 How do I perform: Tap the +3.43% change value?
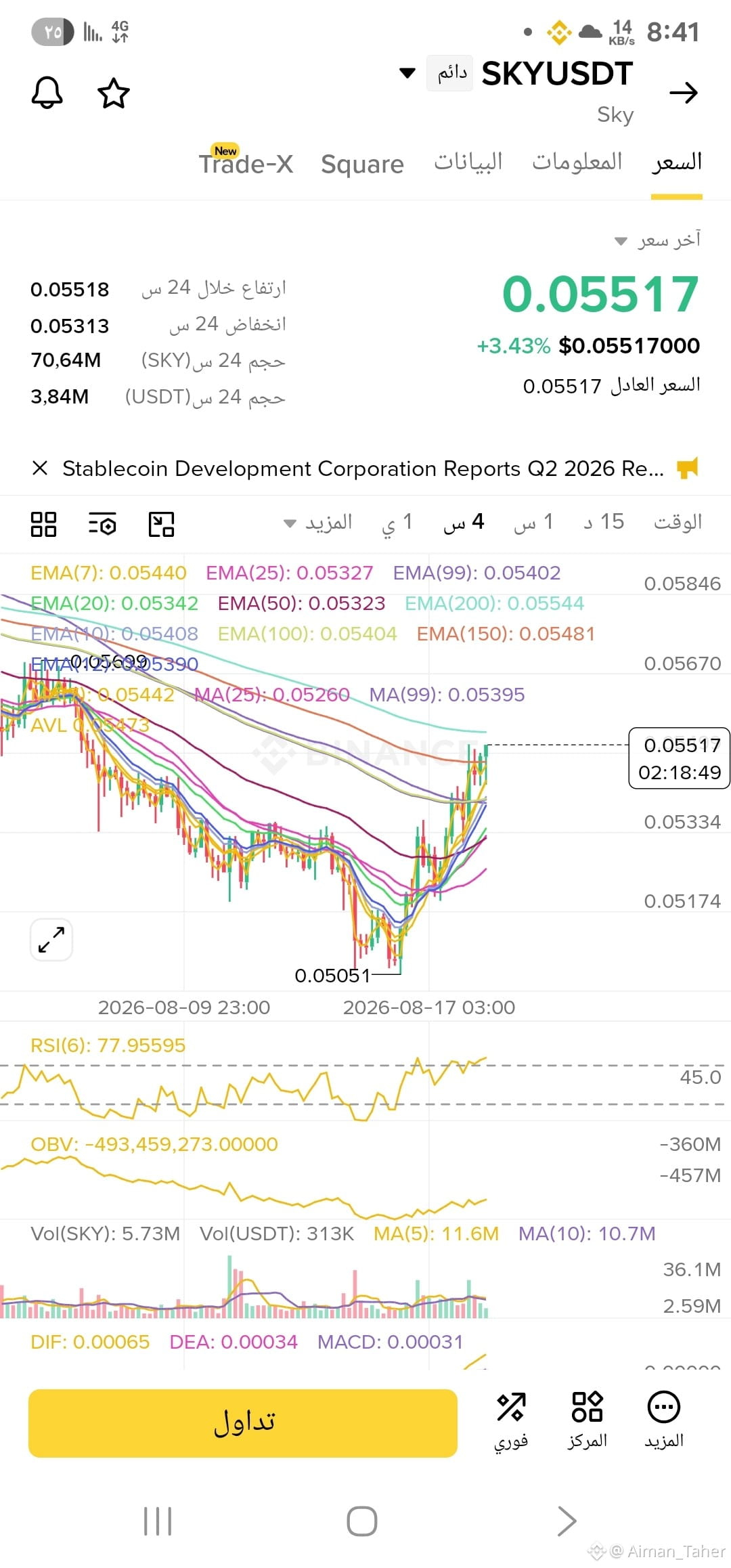[514, 346]
